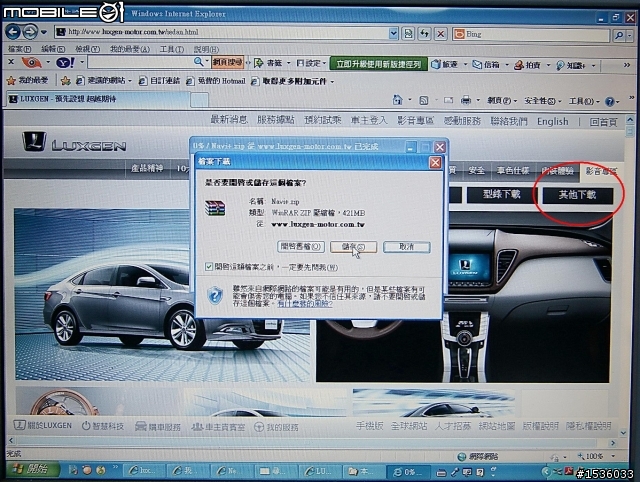
Task: Click the Yahoo Y! logo icon
Action: [65, 63]
